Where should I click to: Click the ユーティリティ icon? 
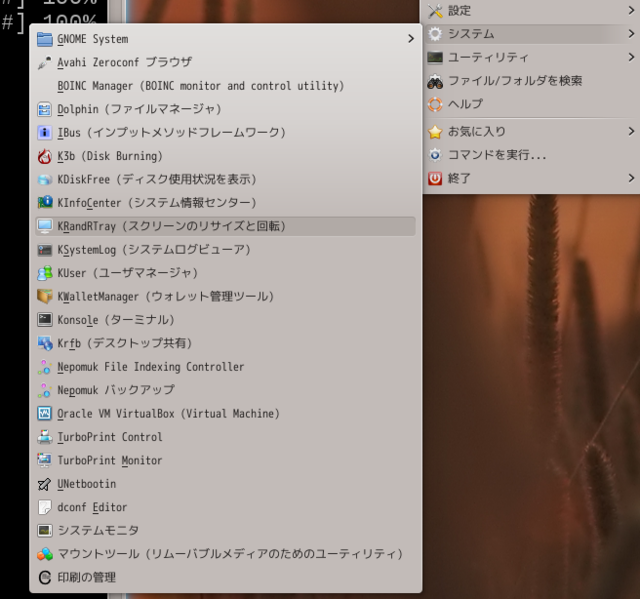(x=435, y=58)
